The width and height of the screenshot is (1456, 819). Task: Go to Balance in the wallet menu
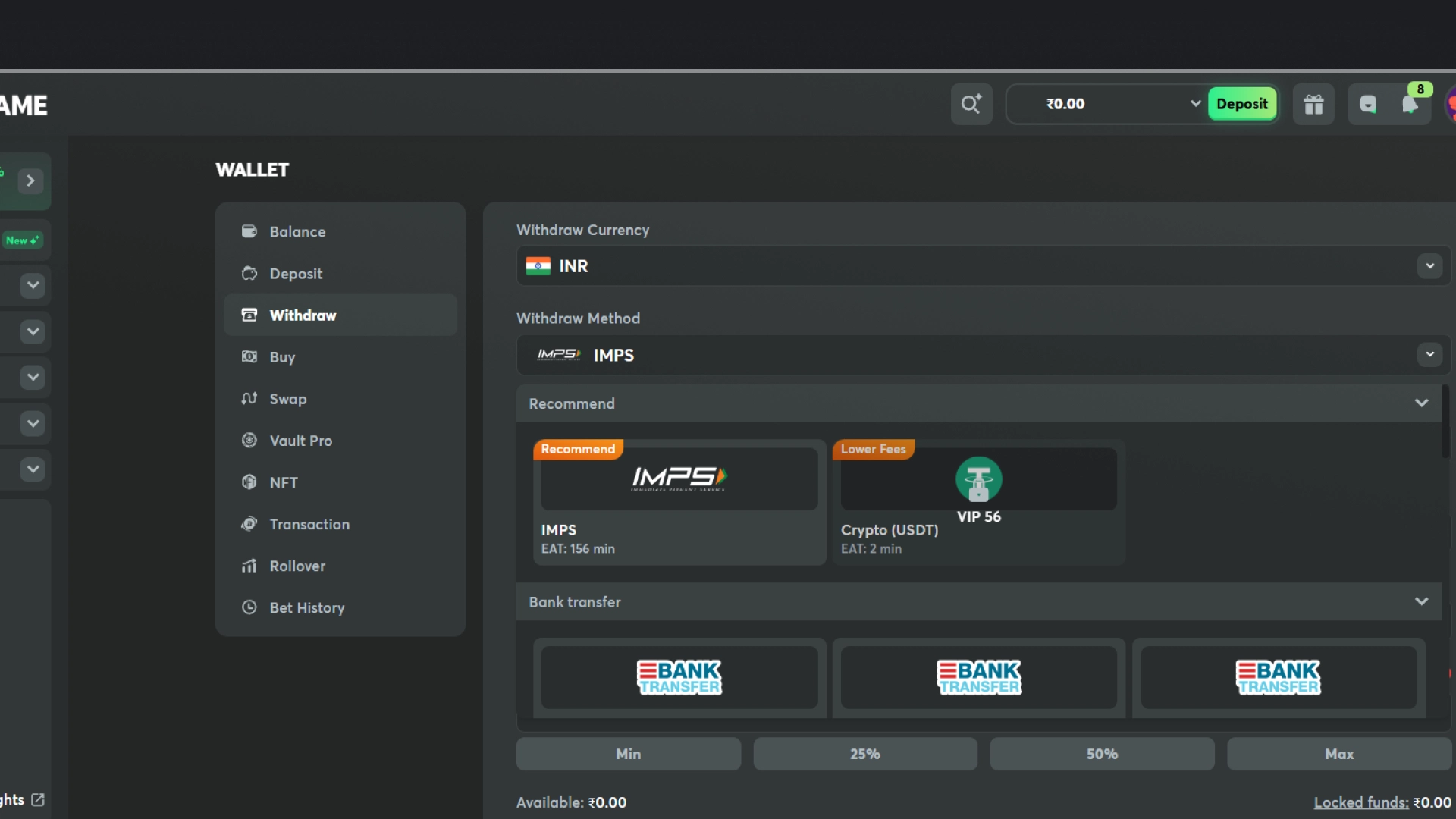pyautogui.click(x=297, y=232)
